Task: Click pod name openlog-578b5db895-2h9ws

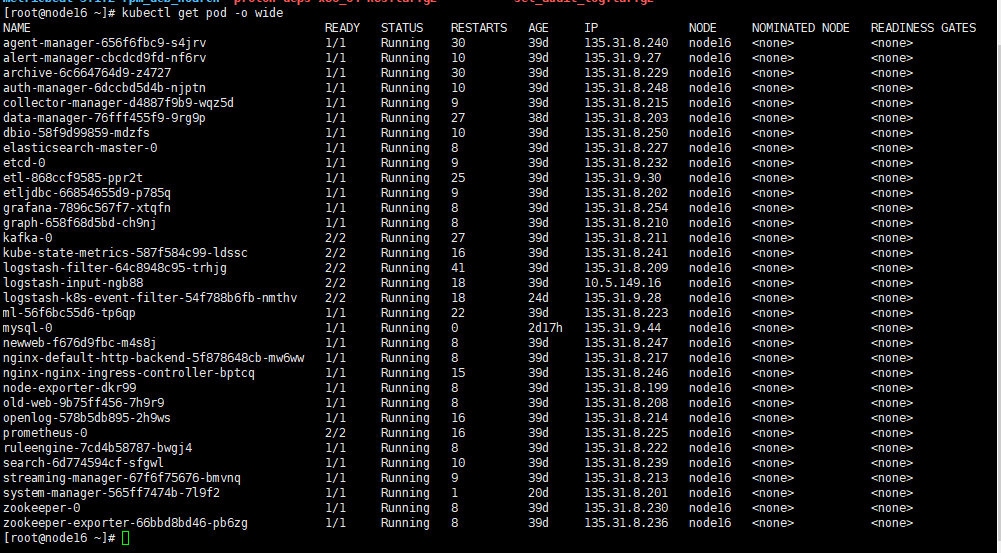Action: [87, 418]
